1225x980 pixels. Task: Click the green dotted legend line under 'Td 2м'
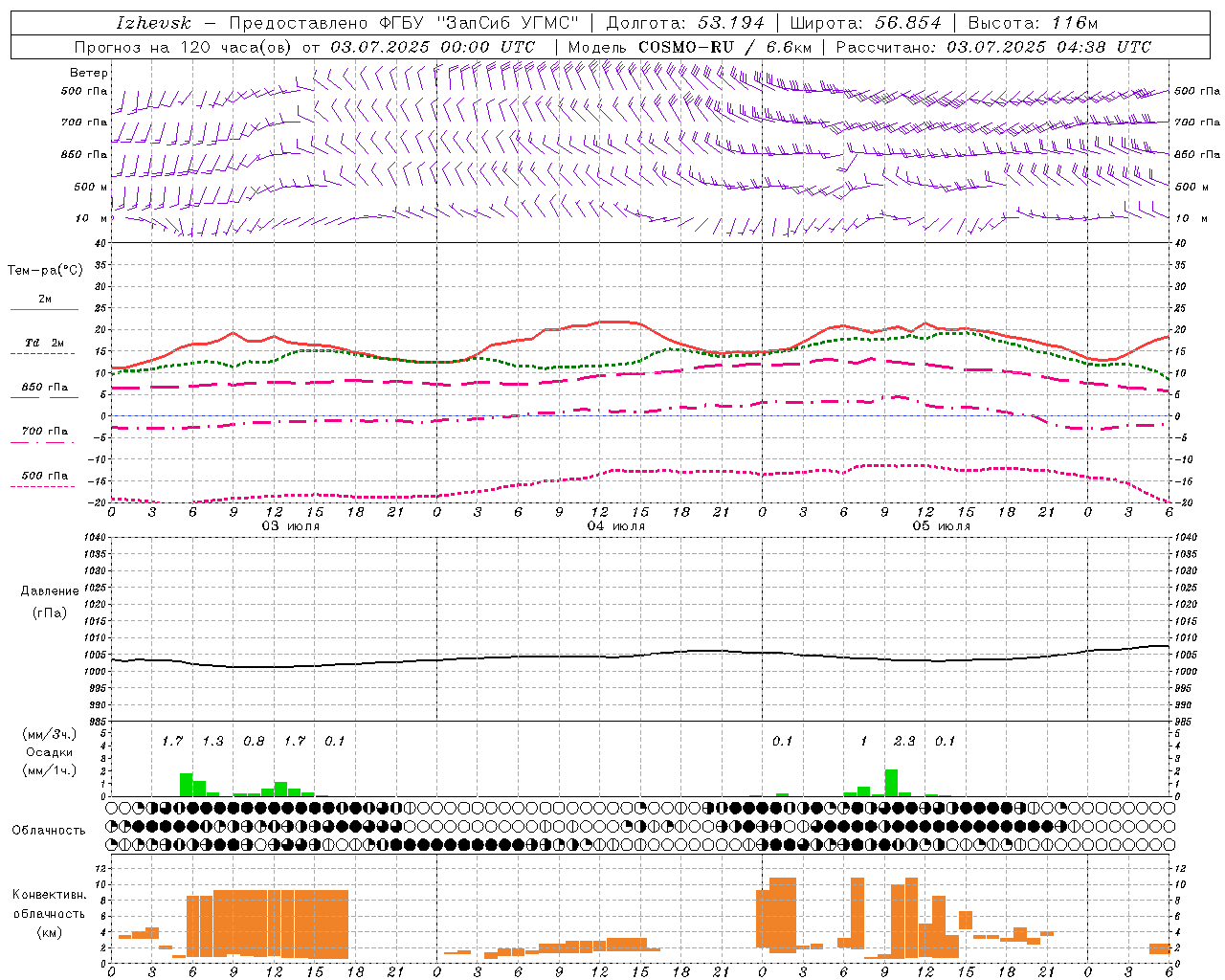tap(43, 353)
